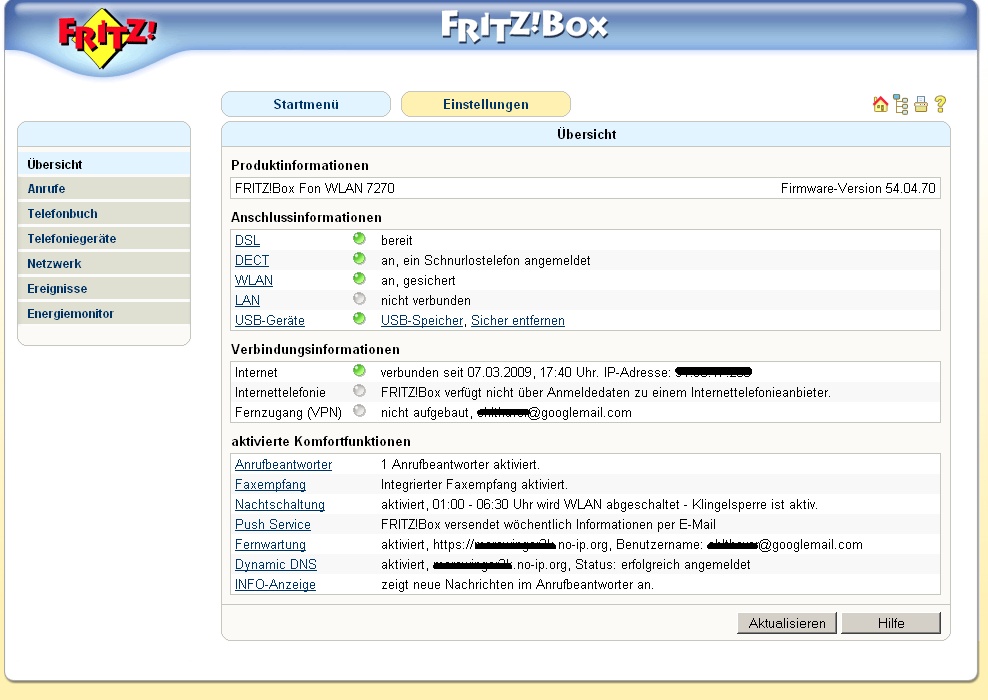
Task: Click the printer icon
Action: (x=921, y=104)
